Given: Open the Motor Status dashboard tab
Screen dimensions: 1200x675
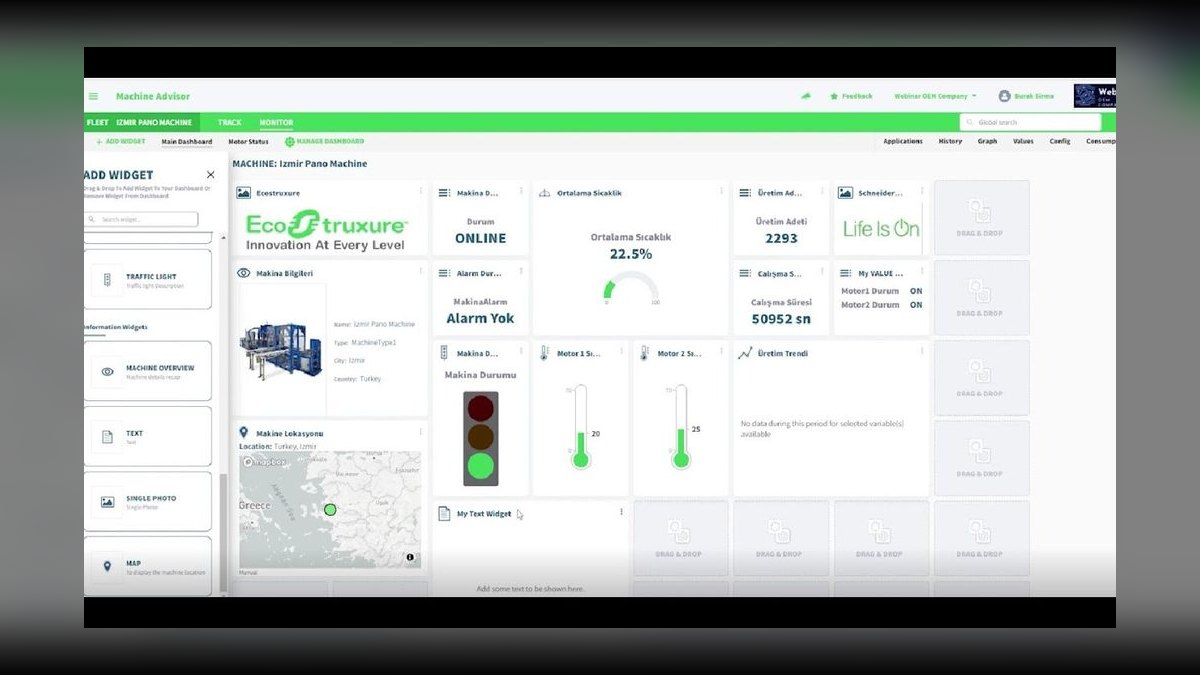Looking at the screenshot, I should [248, 142].
